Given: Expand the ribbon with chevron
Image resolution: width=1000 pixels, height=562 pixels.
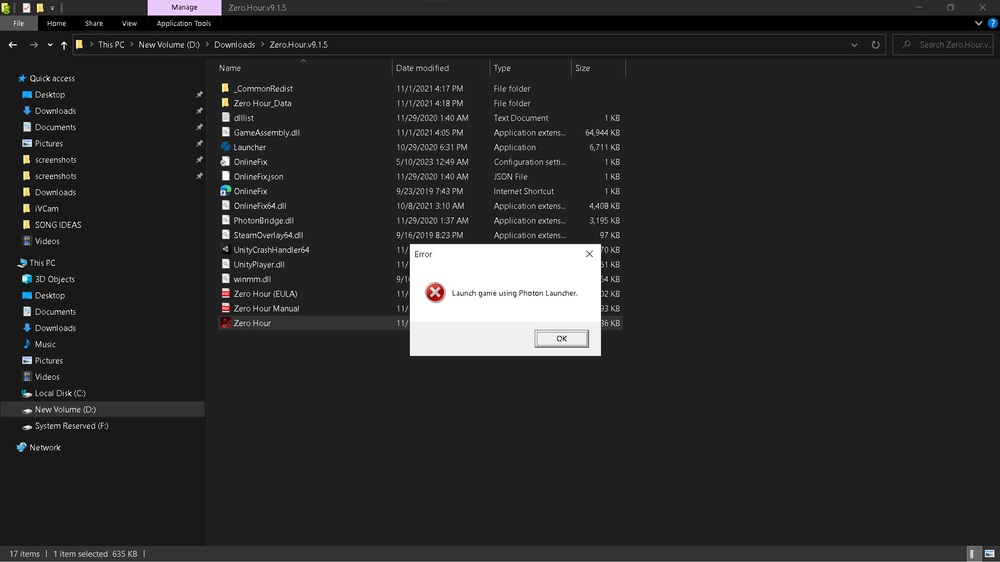Looking at the screenshot, I should 978,23.
